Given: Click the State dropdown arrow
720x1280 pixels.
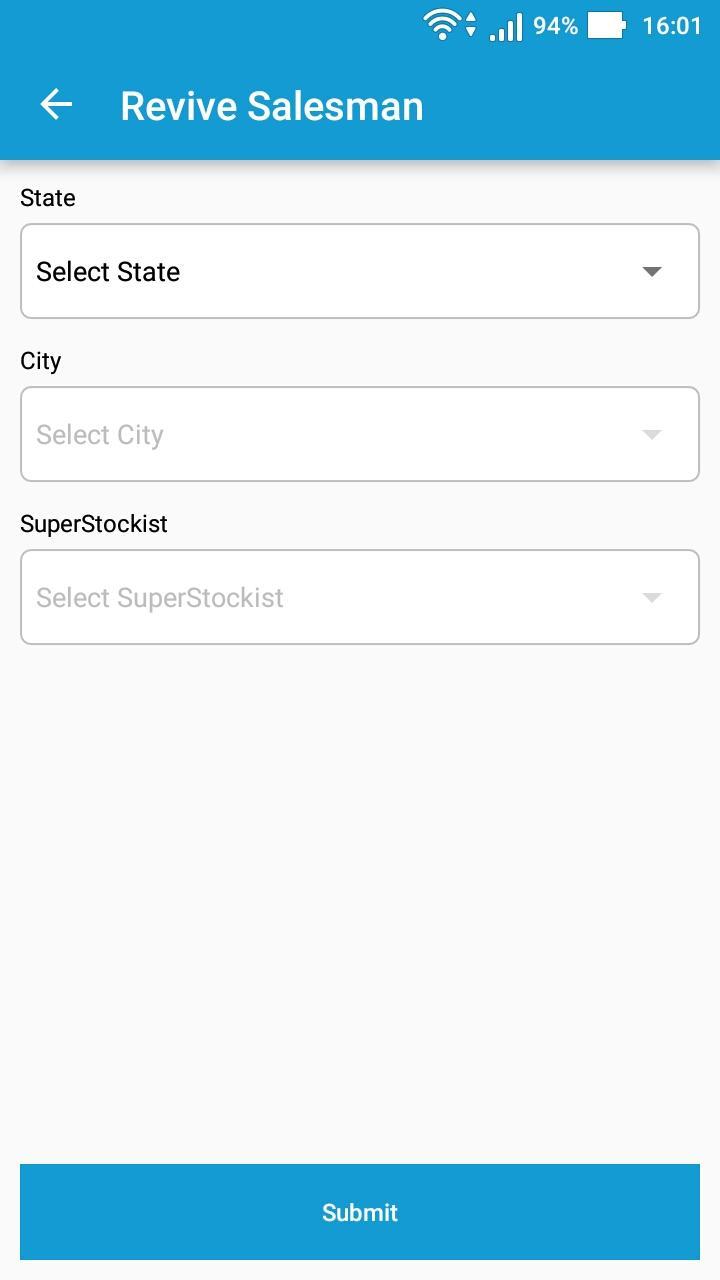Looking at the screenshot, I should [652, 271].
